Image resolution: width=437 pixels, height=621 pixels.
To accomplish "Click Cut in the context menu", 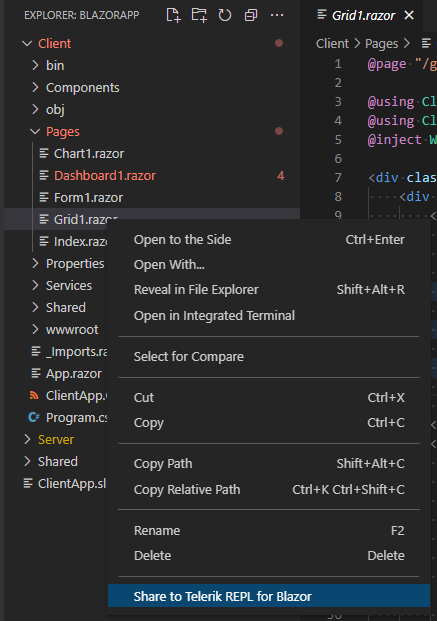I will (269, 397).
